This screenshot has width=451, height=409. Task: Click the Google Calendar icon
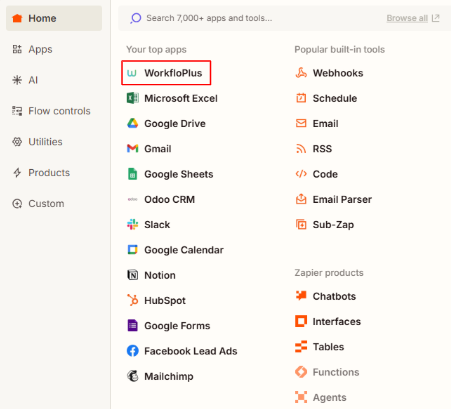[x=133, y=250]
